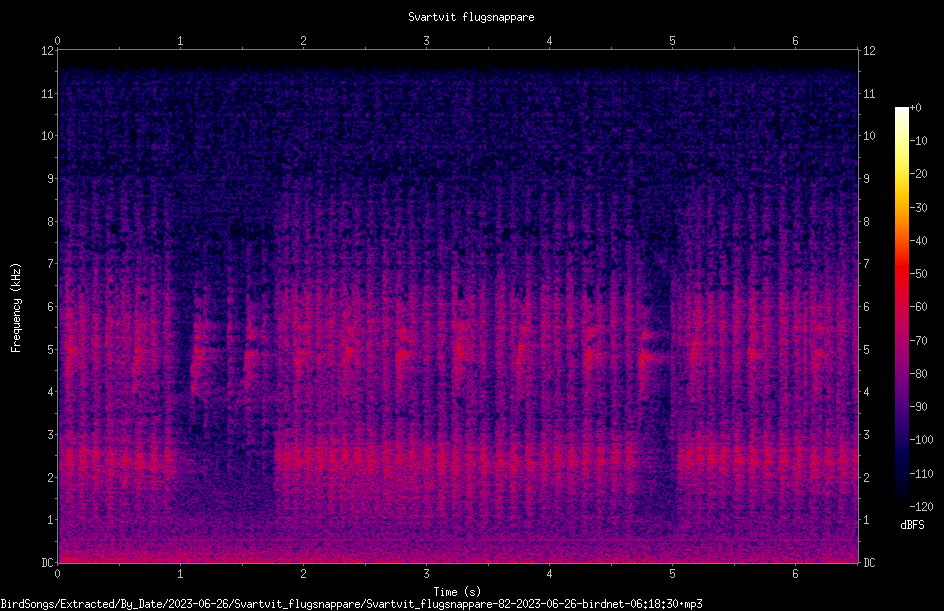Click the '0' tick on the top time axis
944x611 pixels.
pyautogui.click(x=57, y=41)
